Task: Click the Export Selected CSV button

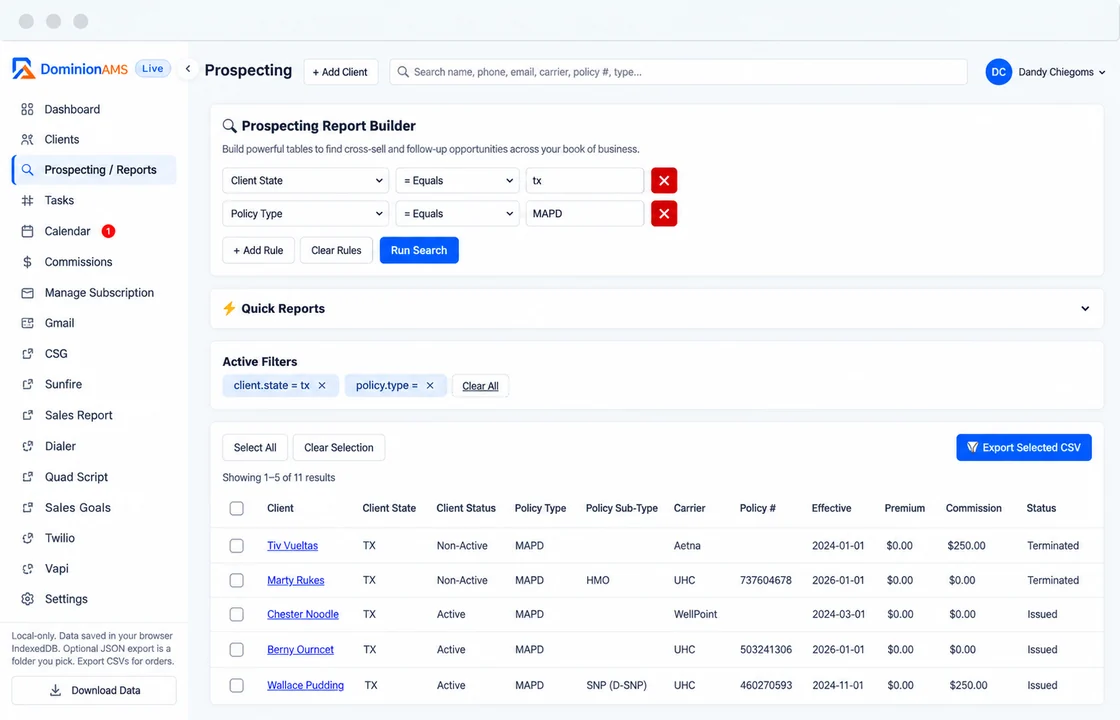Action: click(x=1024, y=448)
